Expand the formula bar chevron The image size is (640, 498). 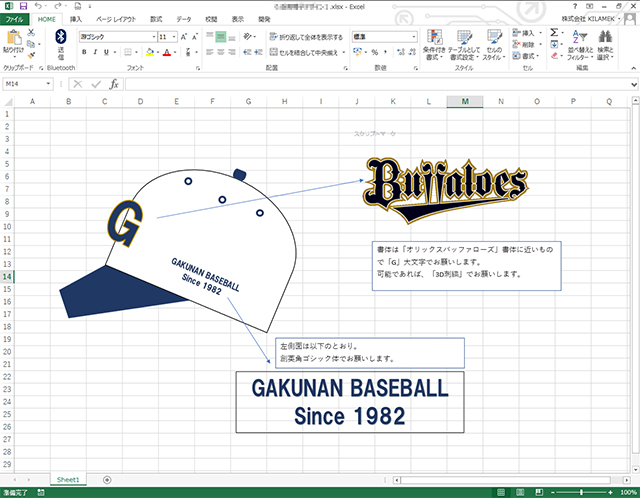[634, 84]
